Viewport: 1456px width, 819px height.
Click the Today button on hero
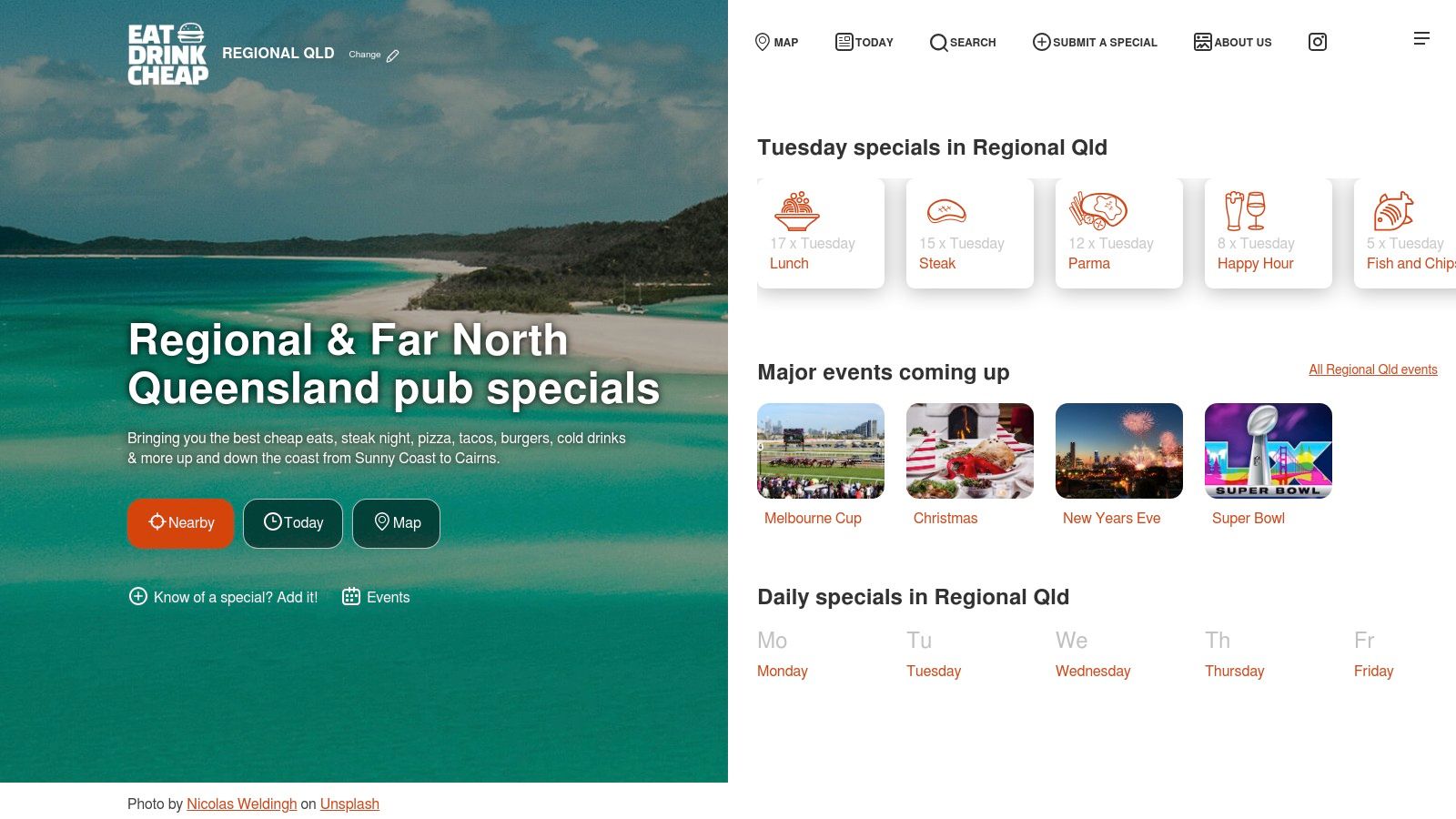pyautogui.click(x=293, y=523)
